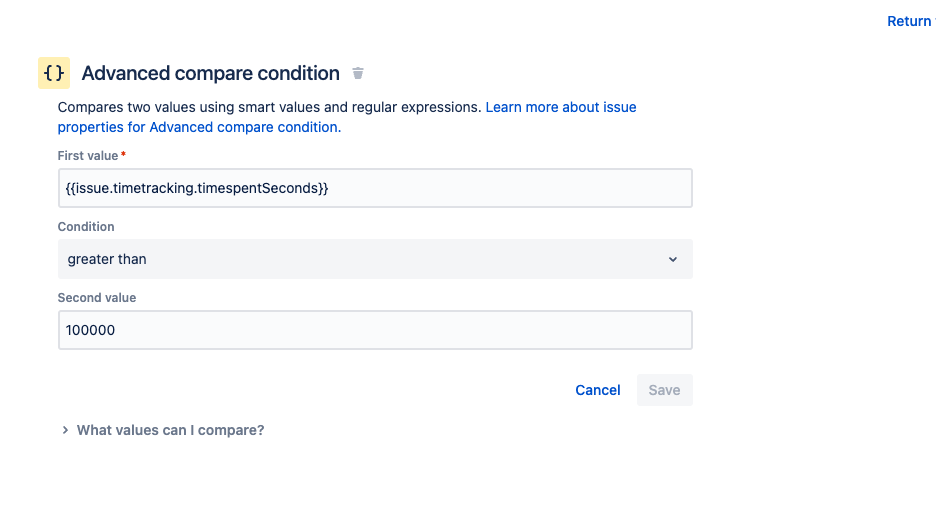
Task: Click the red required asterisk marker
Action: point(124,155)
